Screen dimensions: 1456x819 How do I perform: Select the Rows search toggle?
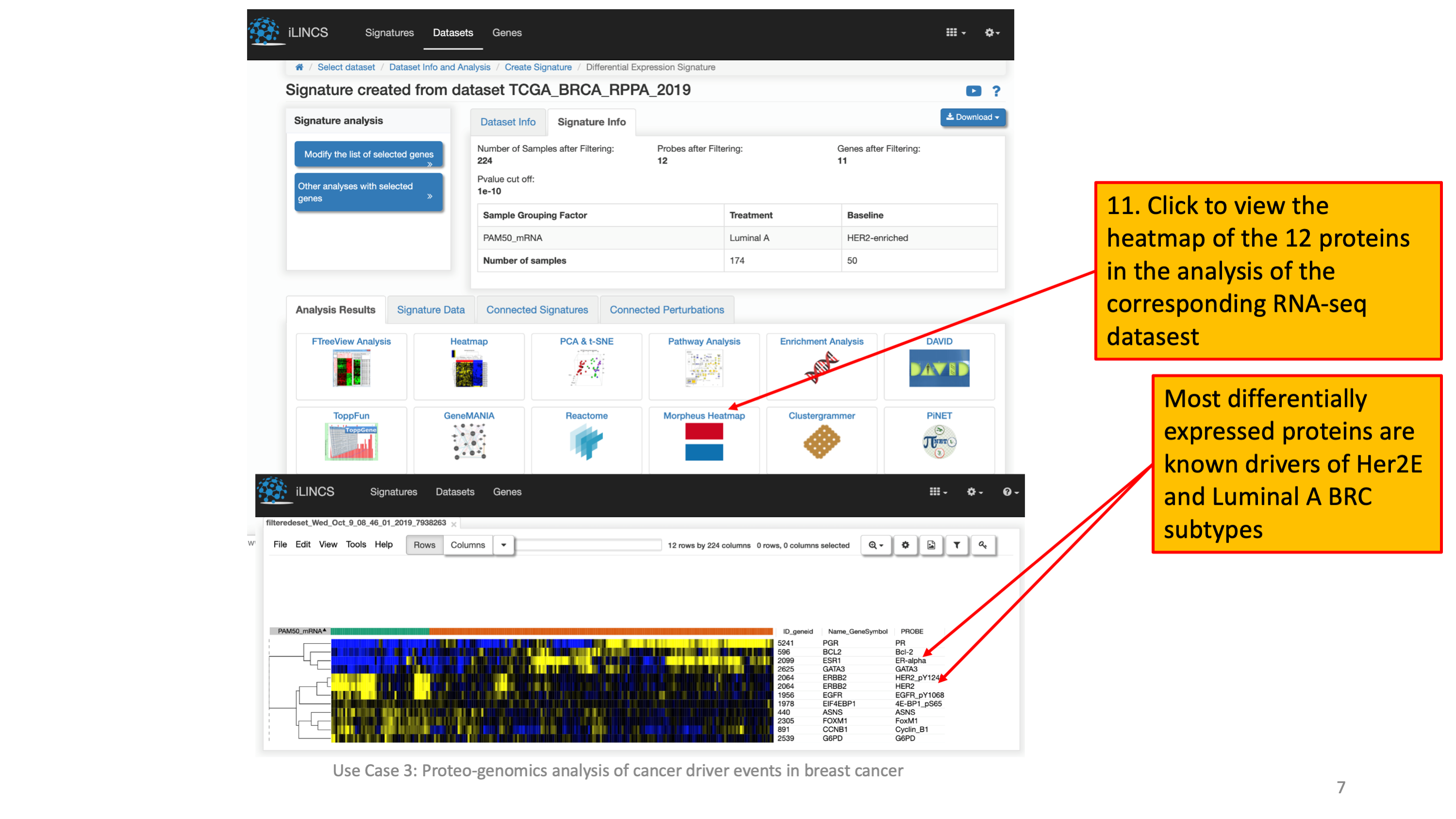pos(424,545)
